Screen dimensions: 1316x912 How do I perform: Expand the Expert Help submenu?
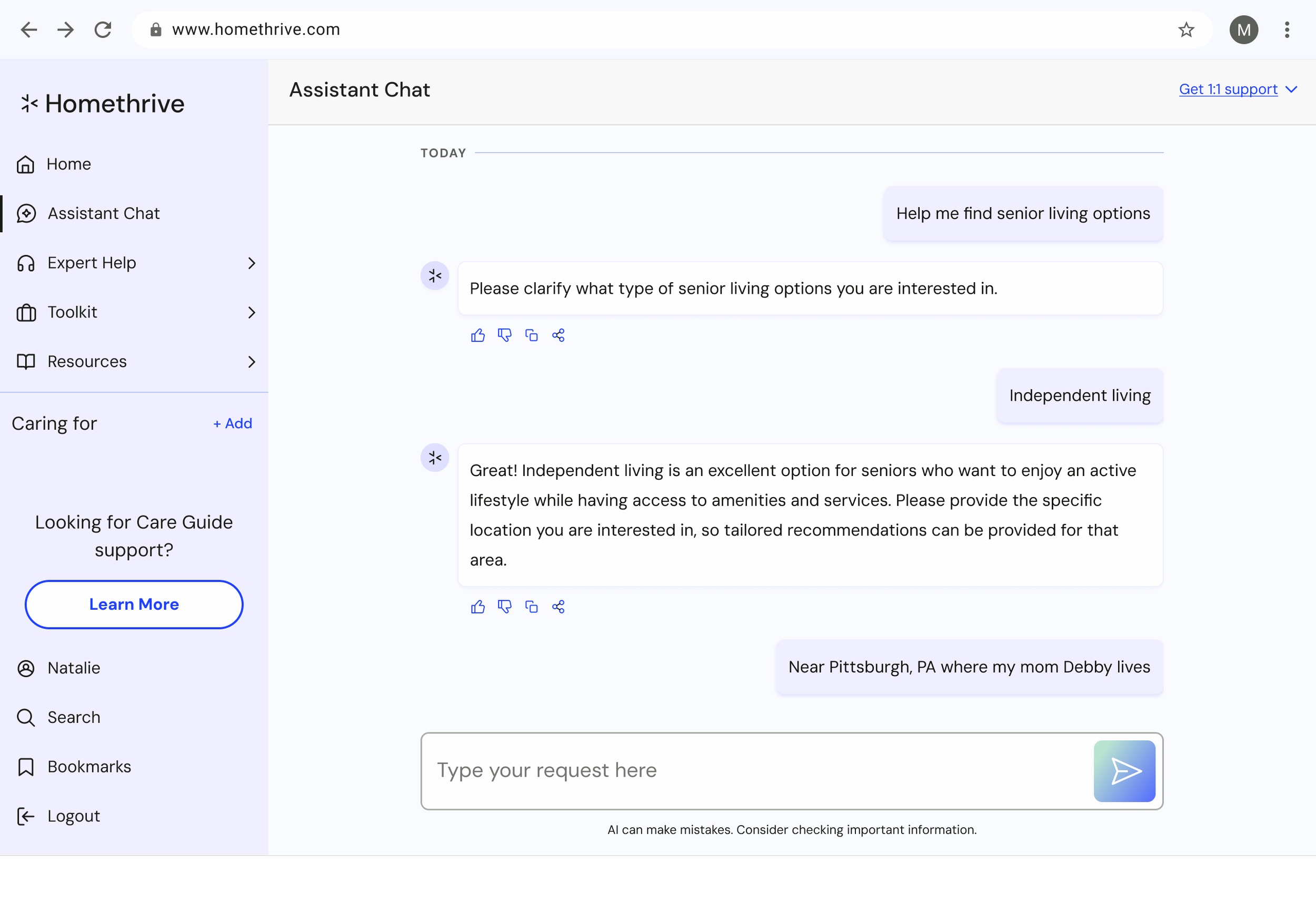[x=251, y=263]
